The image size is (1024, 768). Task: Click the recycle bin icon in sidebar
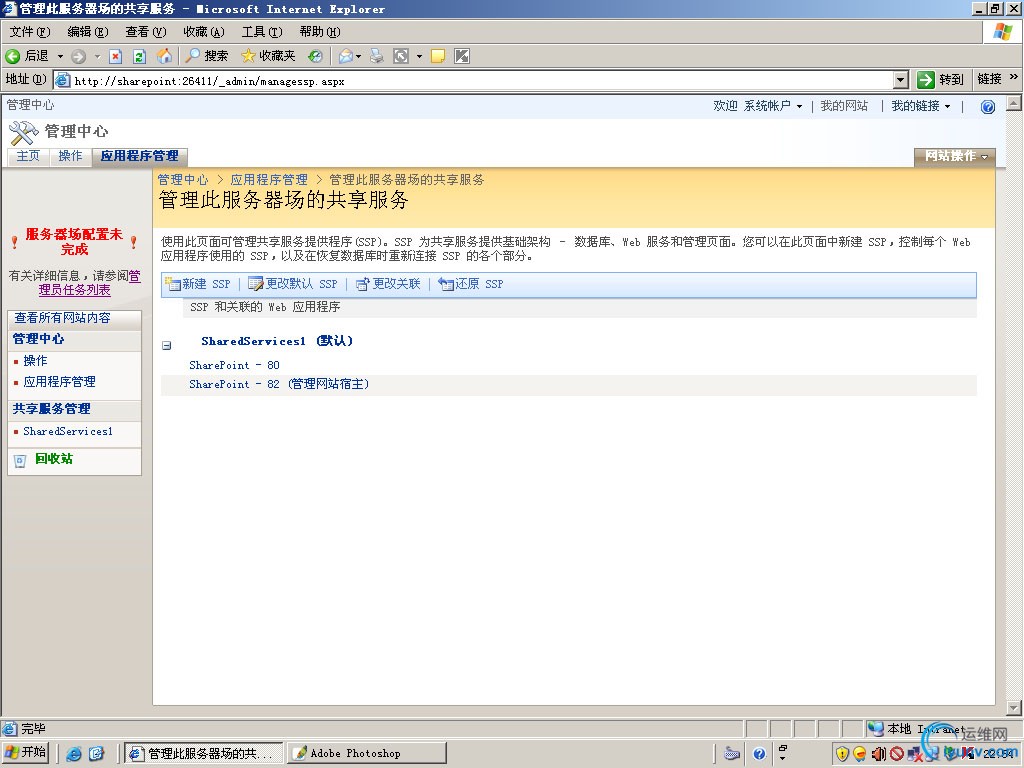point(20,461)
